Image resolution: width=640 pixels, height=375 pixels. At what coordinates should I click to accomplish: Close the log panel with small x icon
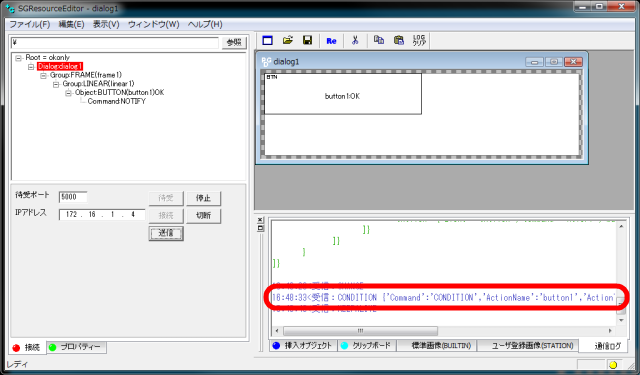[x=260, y=220]
